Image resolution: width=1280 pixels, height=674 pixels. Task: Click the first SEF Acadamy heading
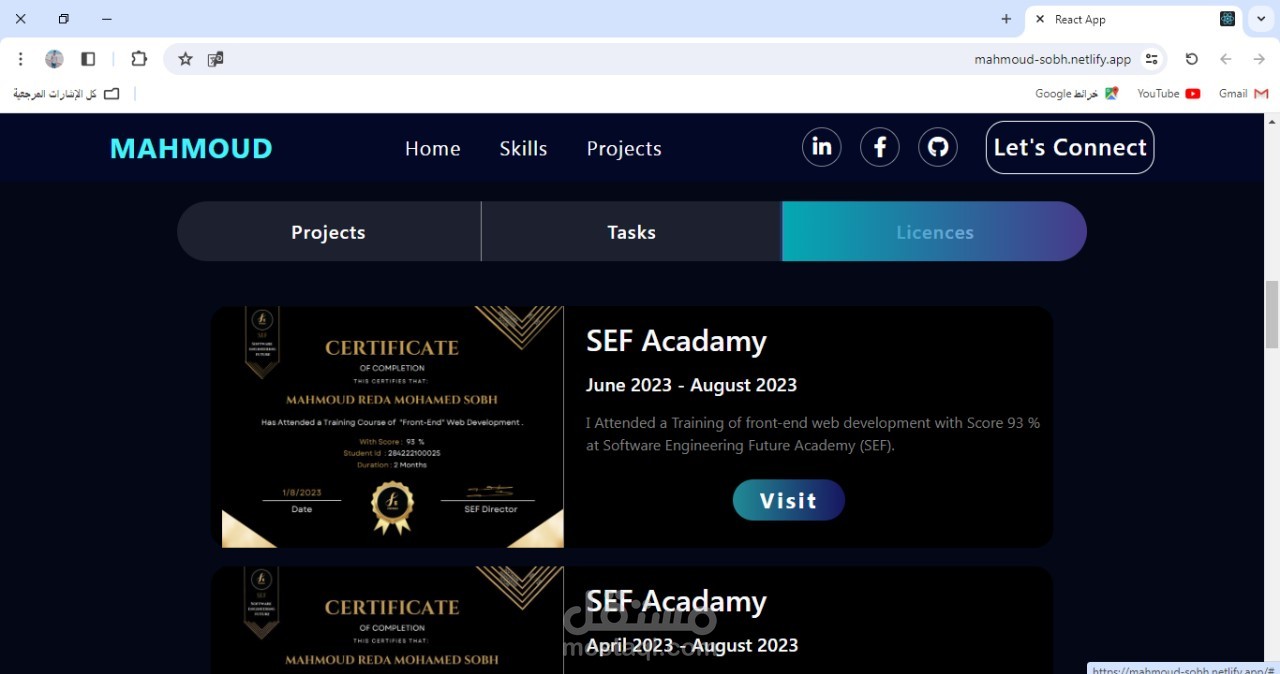pyautogui.click(x=676, y=341)
